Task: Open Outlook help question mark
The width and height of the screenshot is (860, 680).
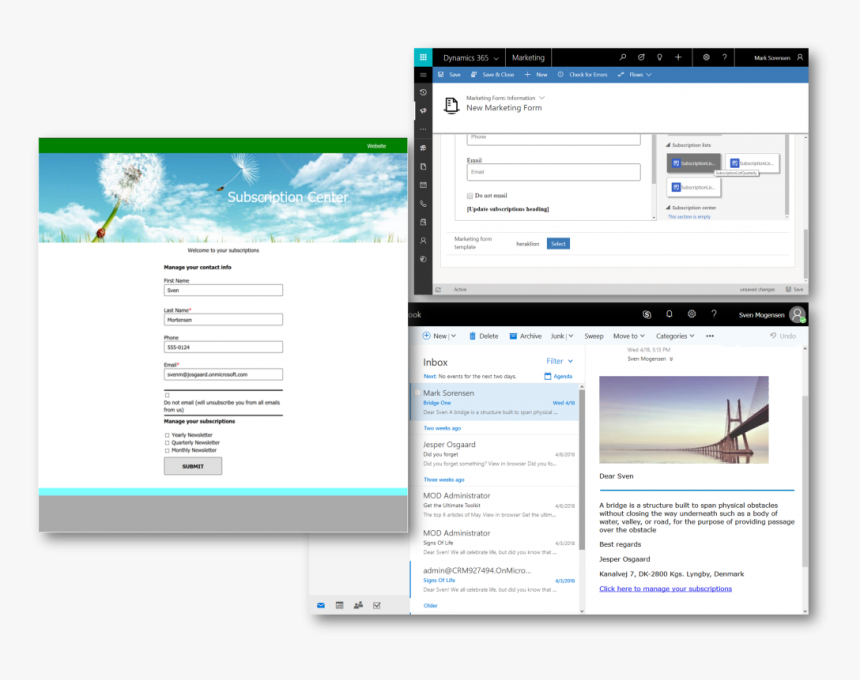Action: click(x=714, y=314)
